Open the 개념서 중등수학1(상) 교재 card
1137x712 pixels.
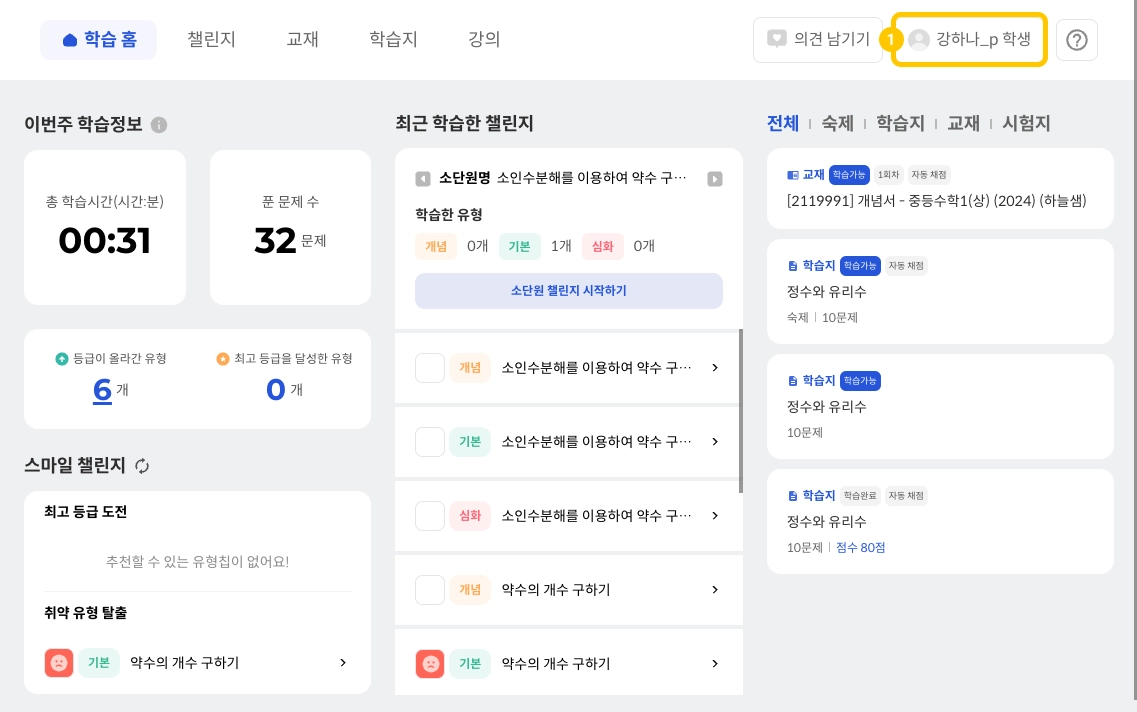tap(939, 187)
